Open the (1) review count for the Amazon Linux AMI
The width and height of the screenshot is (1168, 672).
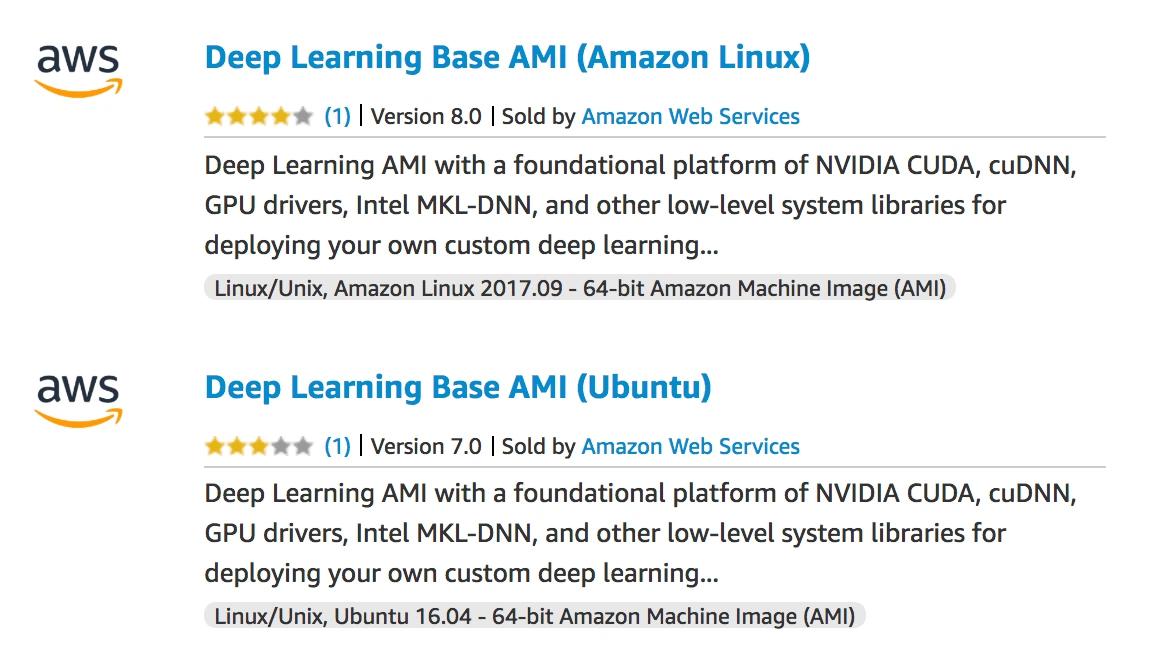[x=338, y=117]
